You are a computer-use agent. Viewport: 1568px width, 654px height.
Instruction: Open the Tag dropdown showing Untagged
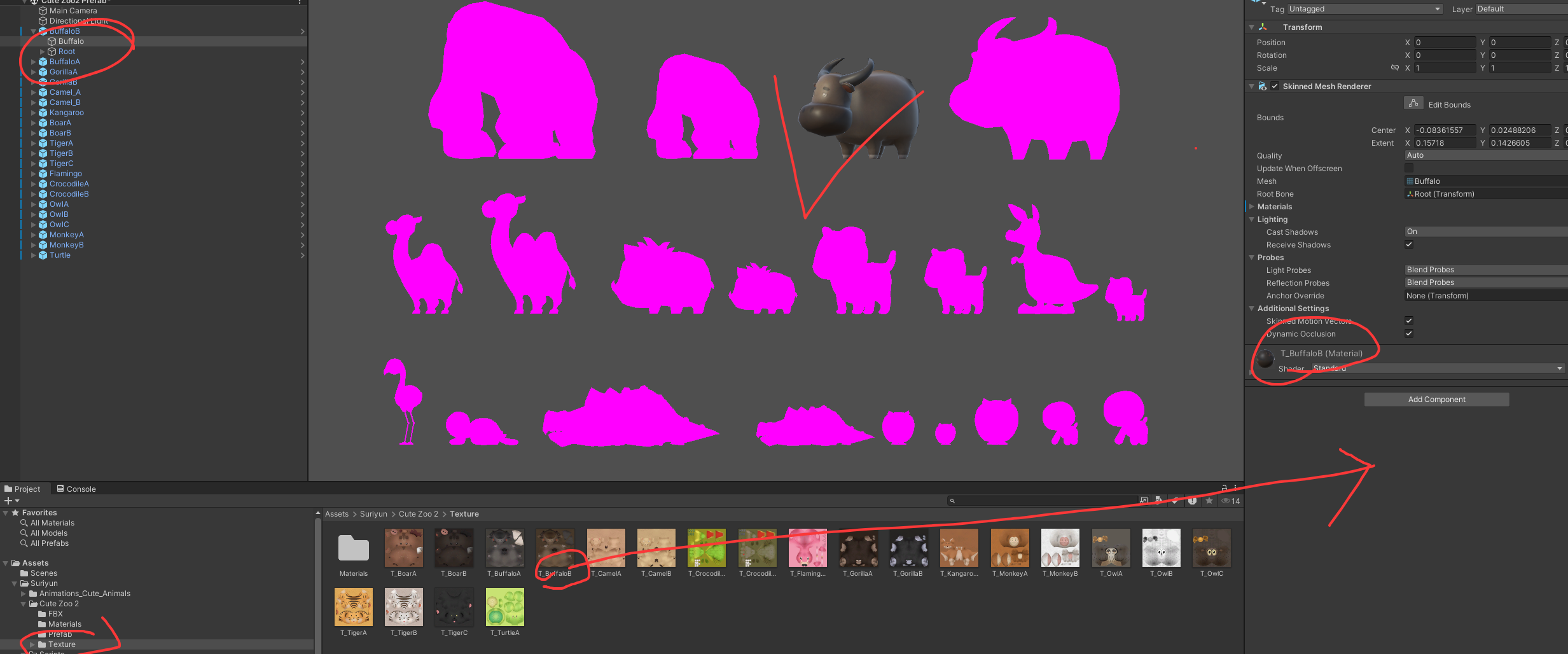click(x=1365, y=9)
